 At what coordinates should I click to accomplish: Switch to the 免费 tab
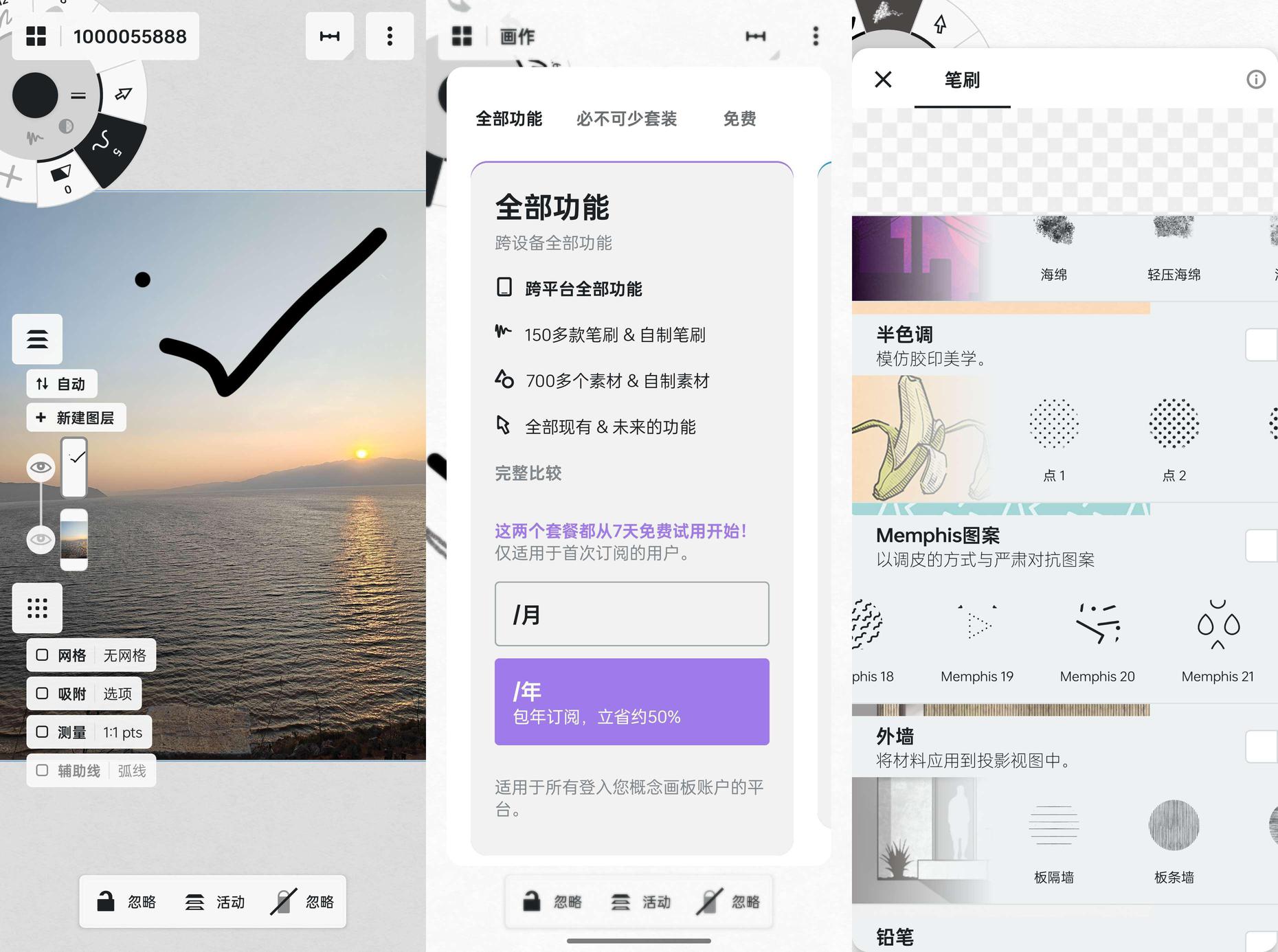[739, 119]
